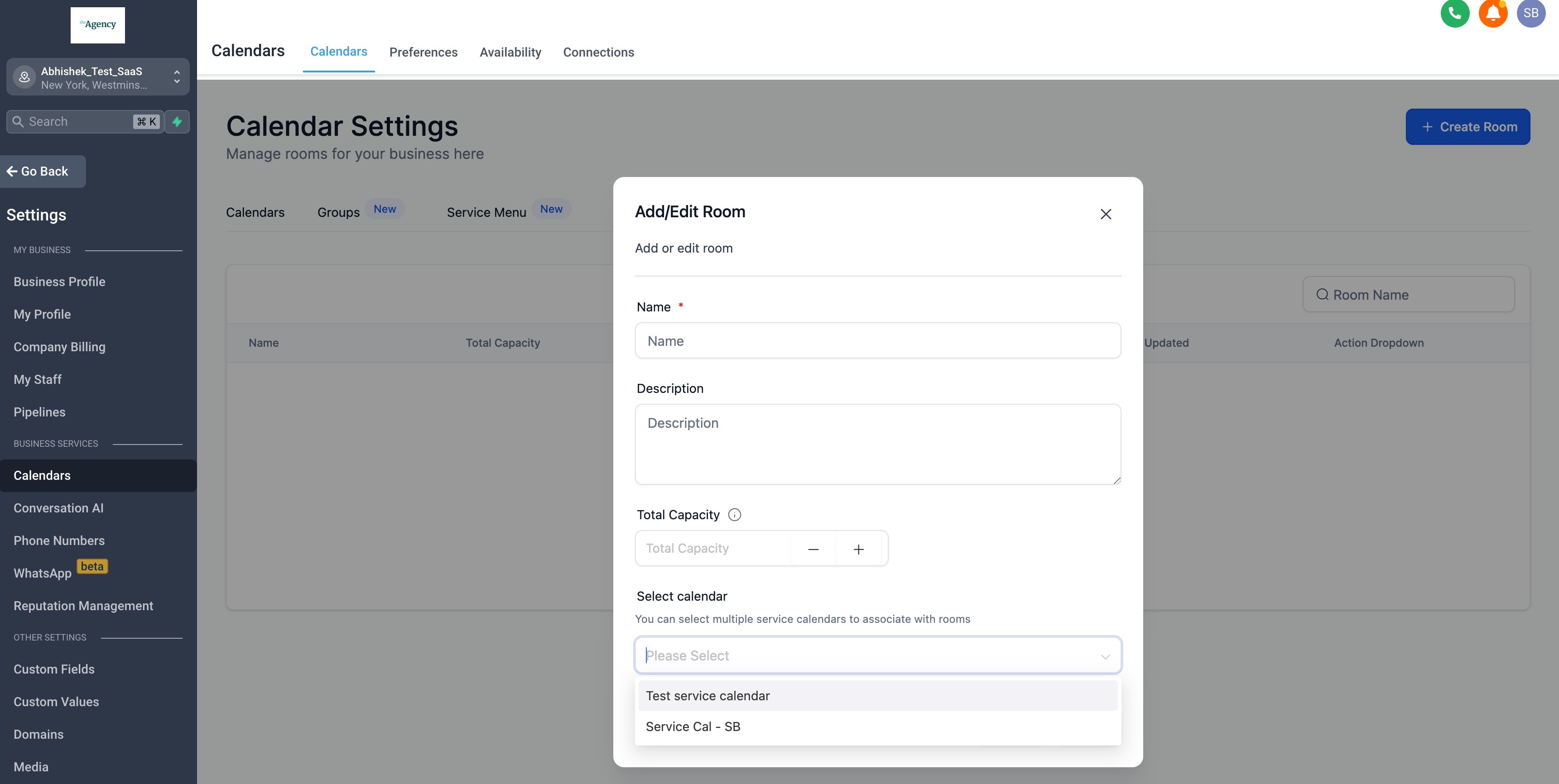This screenshot has width=1559, height=784.
Task: Increase total capacity with plus button
Action: point(858,549)
